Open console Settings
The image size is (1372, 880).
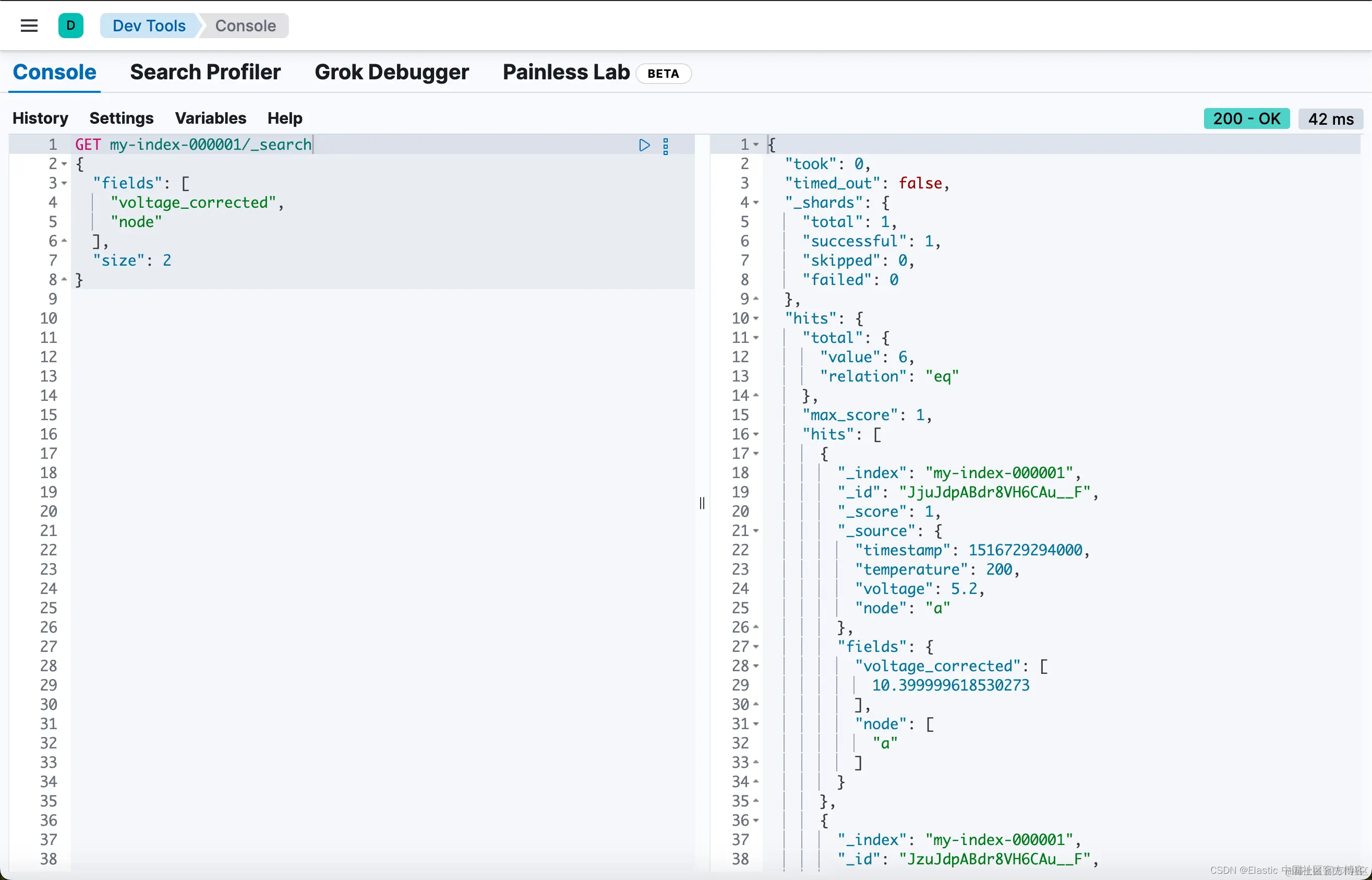point(122,118)
